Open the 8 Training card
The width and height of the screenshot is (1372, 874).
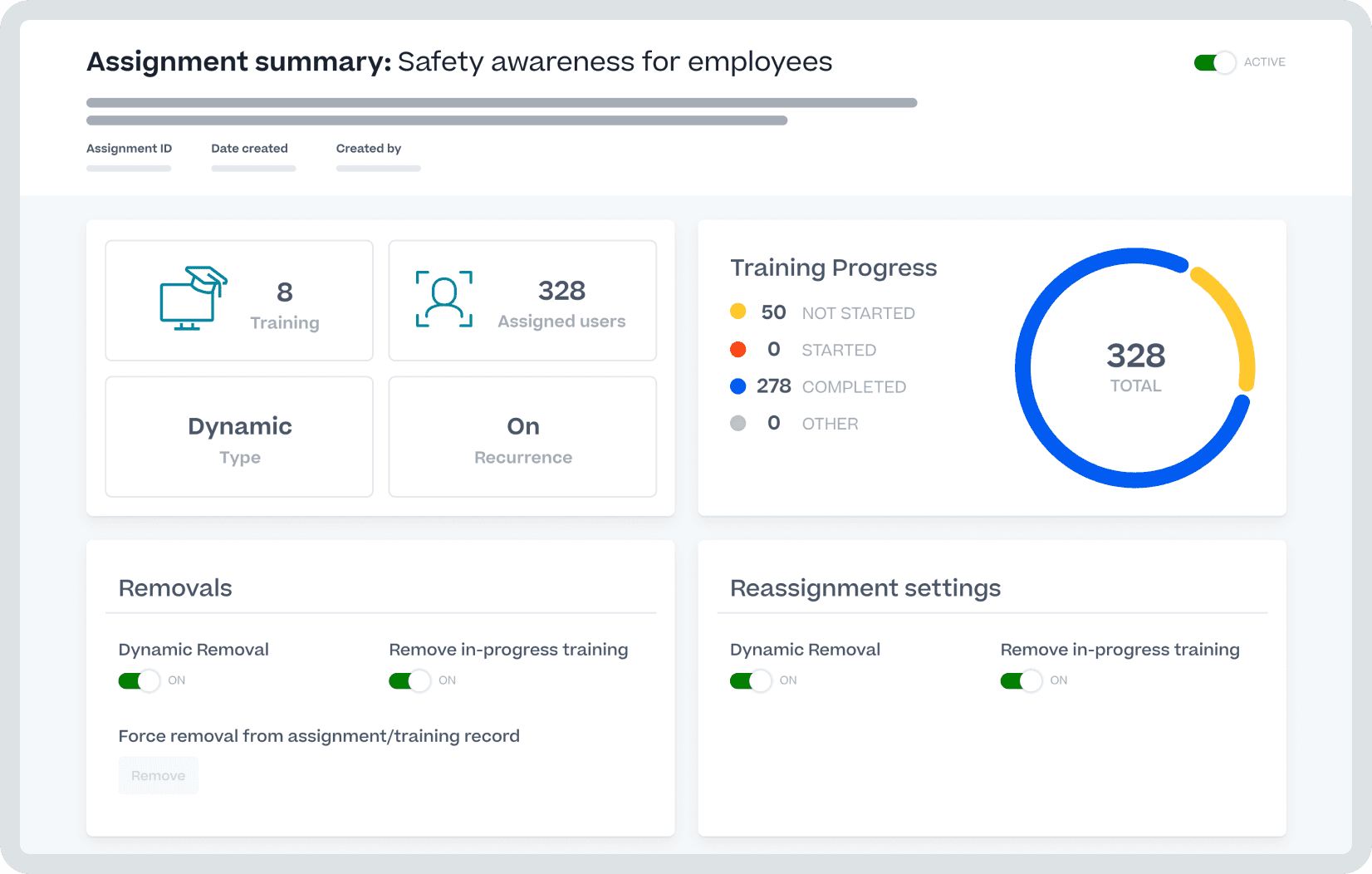tap(239, 300)
